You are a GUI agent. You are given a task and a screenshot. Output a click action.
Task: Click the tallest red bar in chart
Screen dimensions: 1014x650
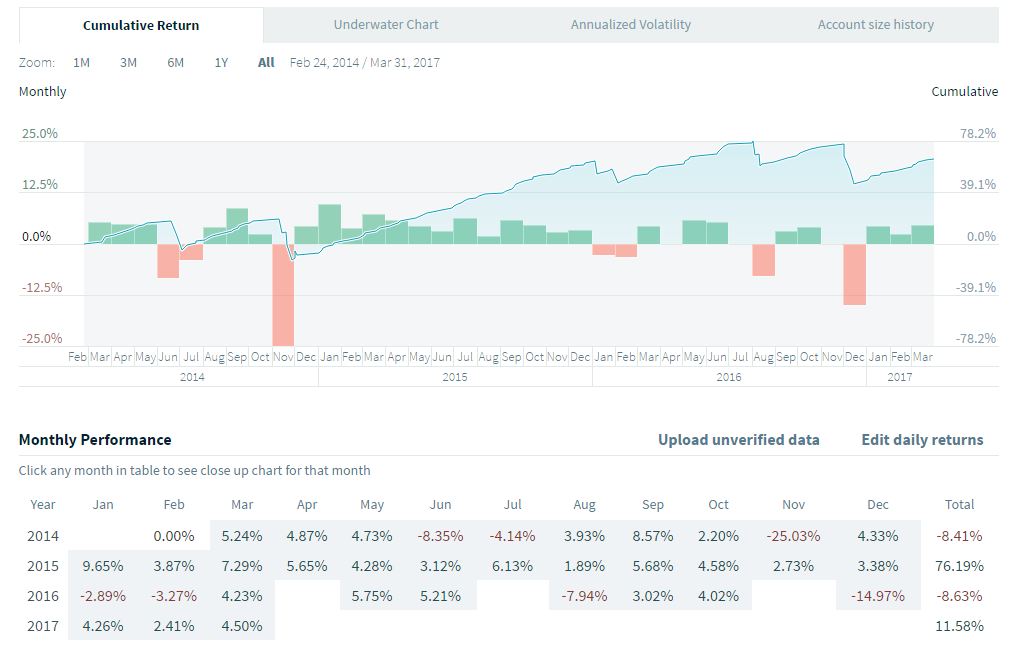click(283, 295)
